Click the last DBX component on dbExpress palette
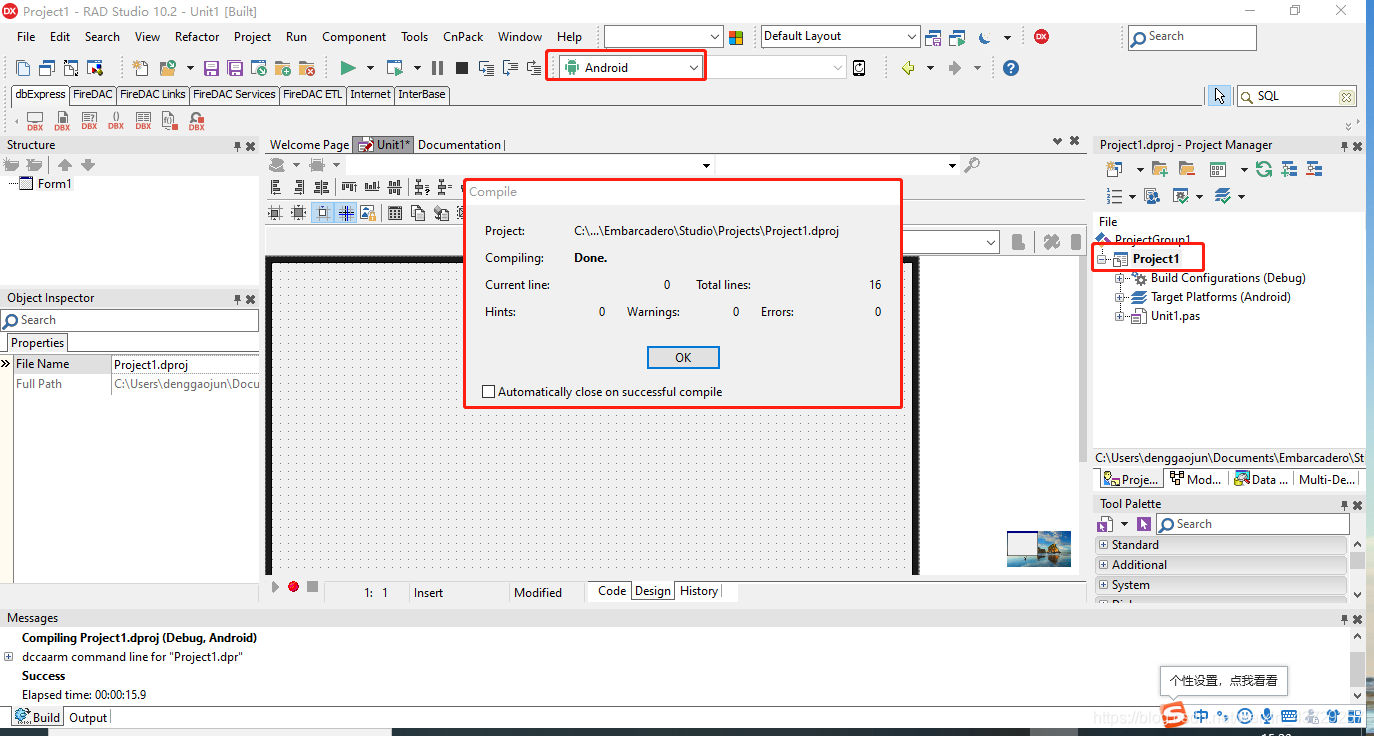 coord(197,121)
